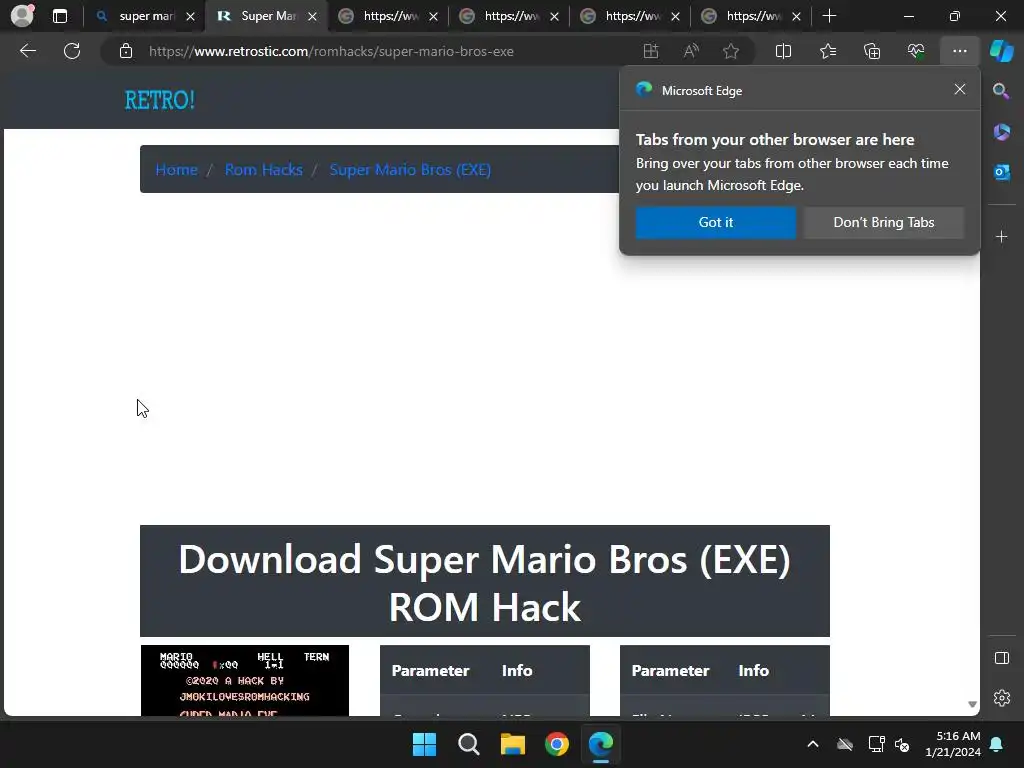Go back with the back arrow

click(27, 51)
